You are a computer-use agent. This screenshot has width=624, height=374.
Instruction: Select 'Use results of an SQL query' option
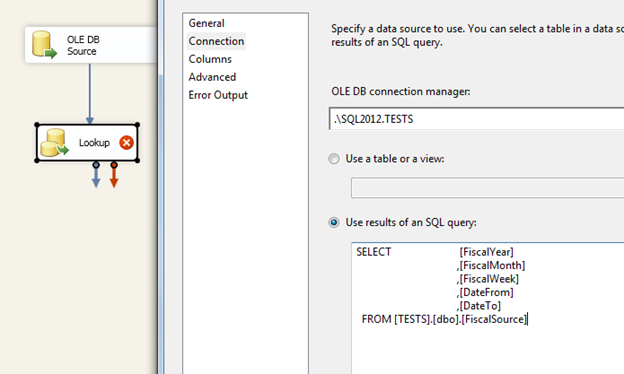pos(334,222)
